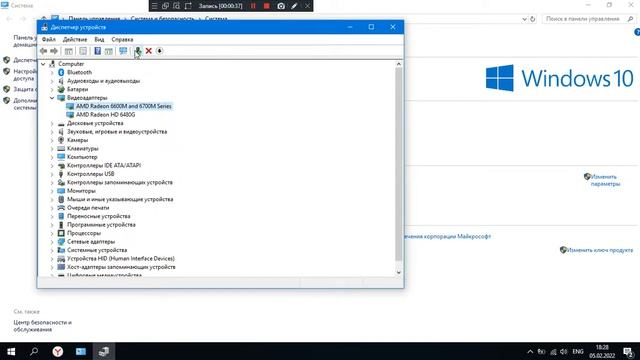Select the Мониторы row
640x360 pixels.
coord(81,191)
